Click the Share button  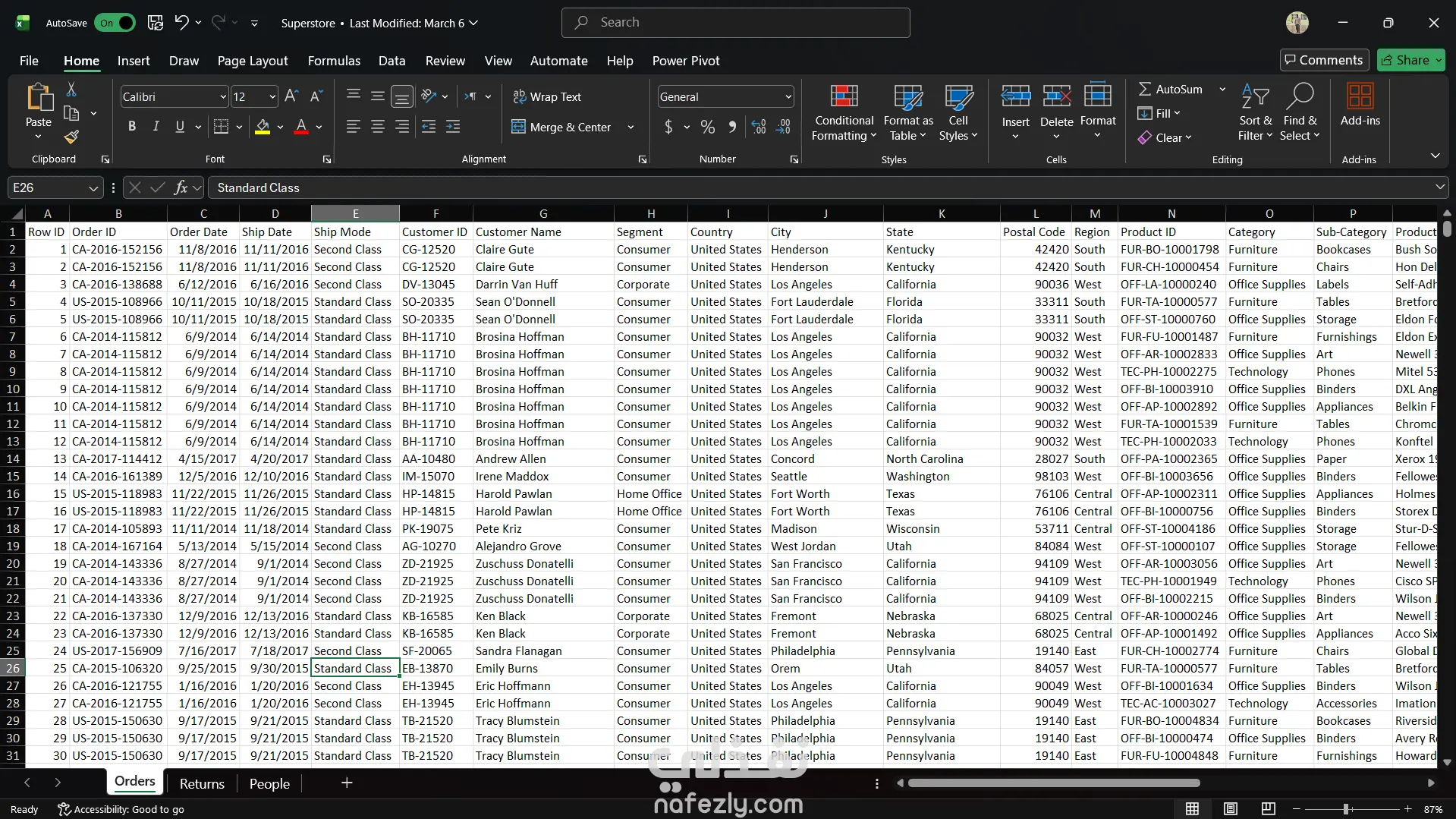pos(1405,60)
